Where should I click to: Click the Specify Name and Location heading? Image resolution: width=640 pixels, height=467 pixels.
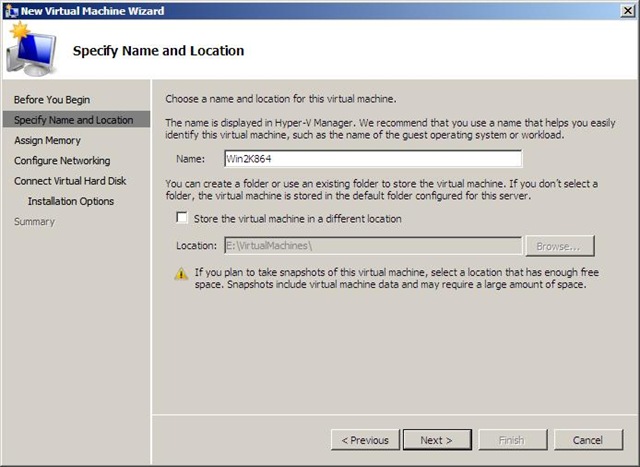pos(158,51)
